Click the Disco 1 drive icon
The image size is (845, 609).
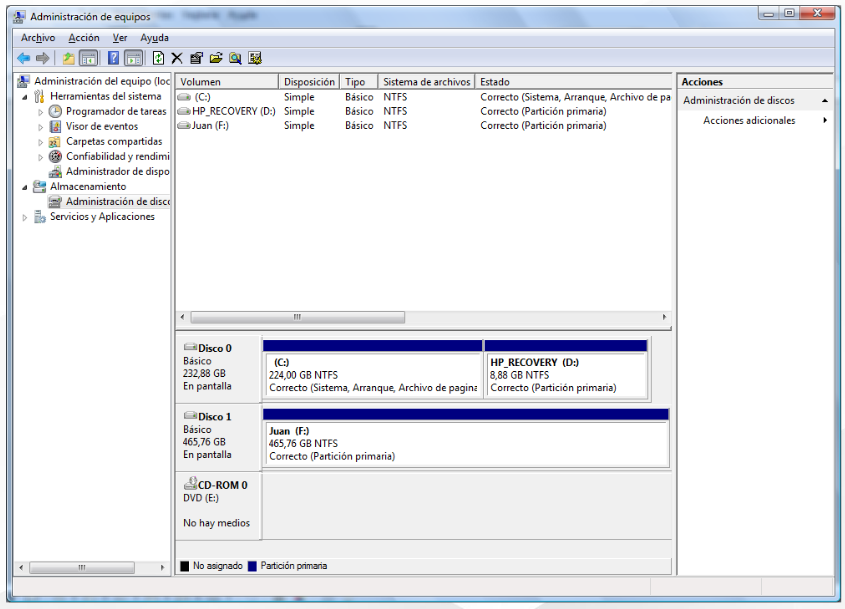[190, 416]
